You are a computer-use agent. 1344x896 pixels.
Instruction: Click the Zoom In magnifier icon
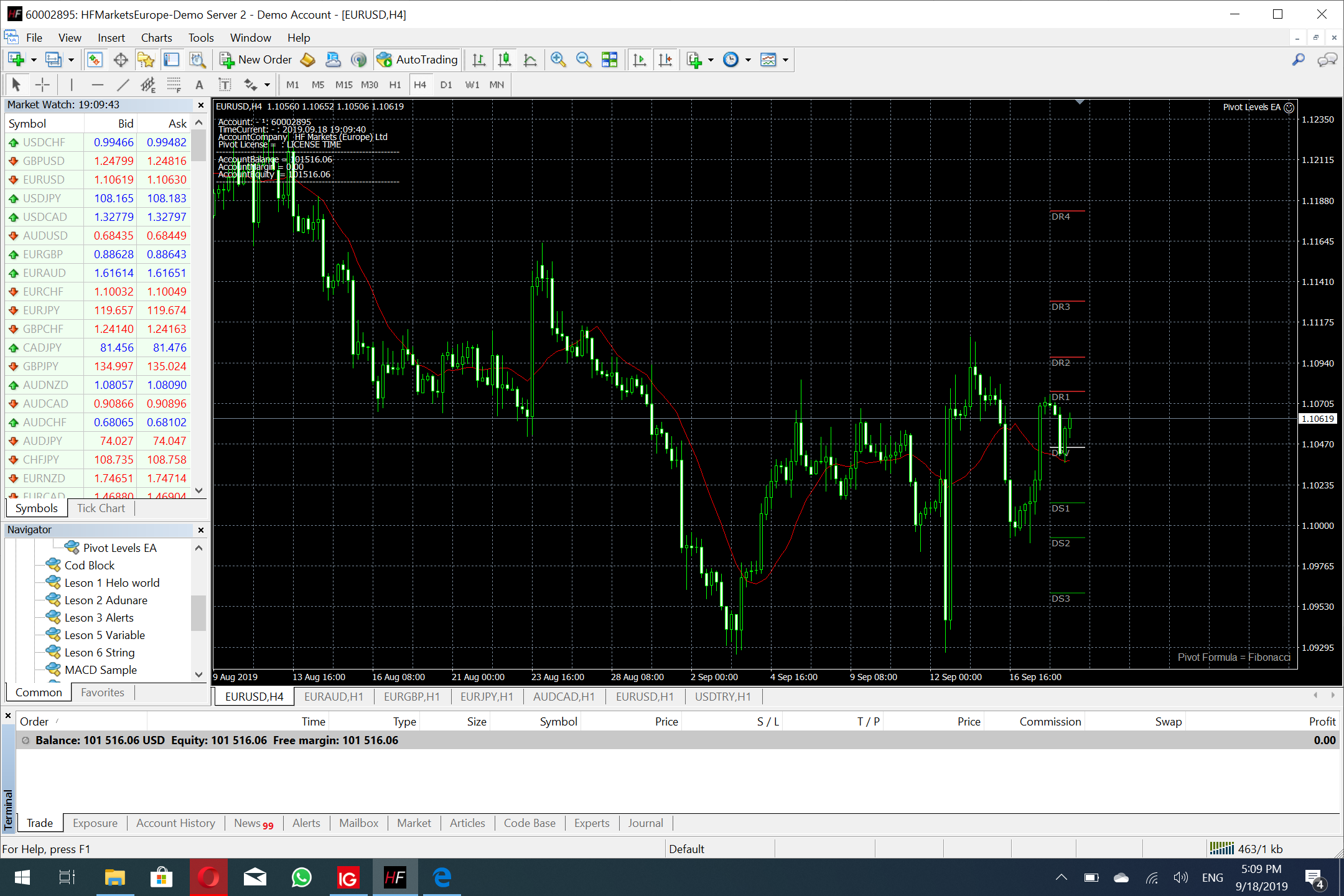558,60
